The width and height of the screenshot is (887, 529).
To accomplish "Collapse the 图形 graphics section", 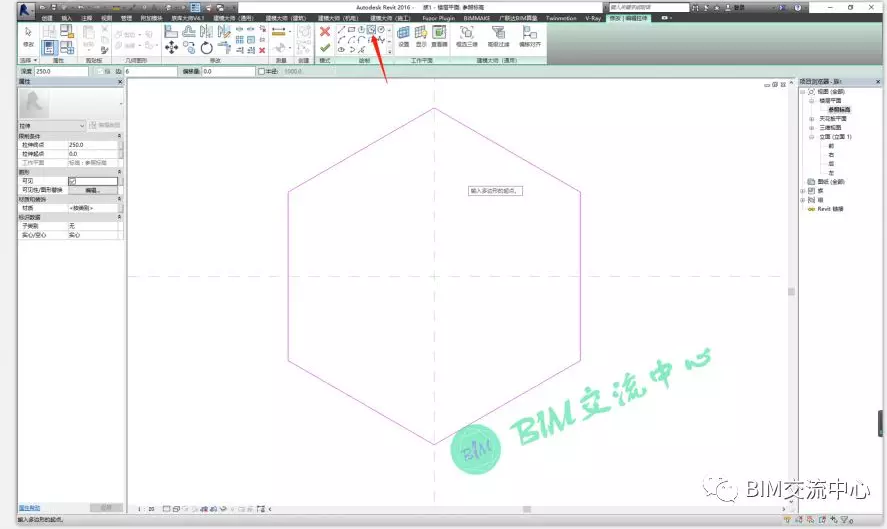I will [x=119, y=172].
